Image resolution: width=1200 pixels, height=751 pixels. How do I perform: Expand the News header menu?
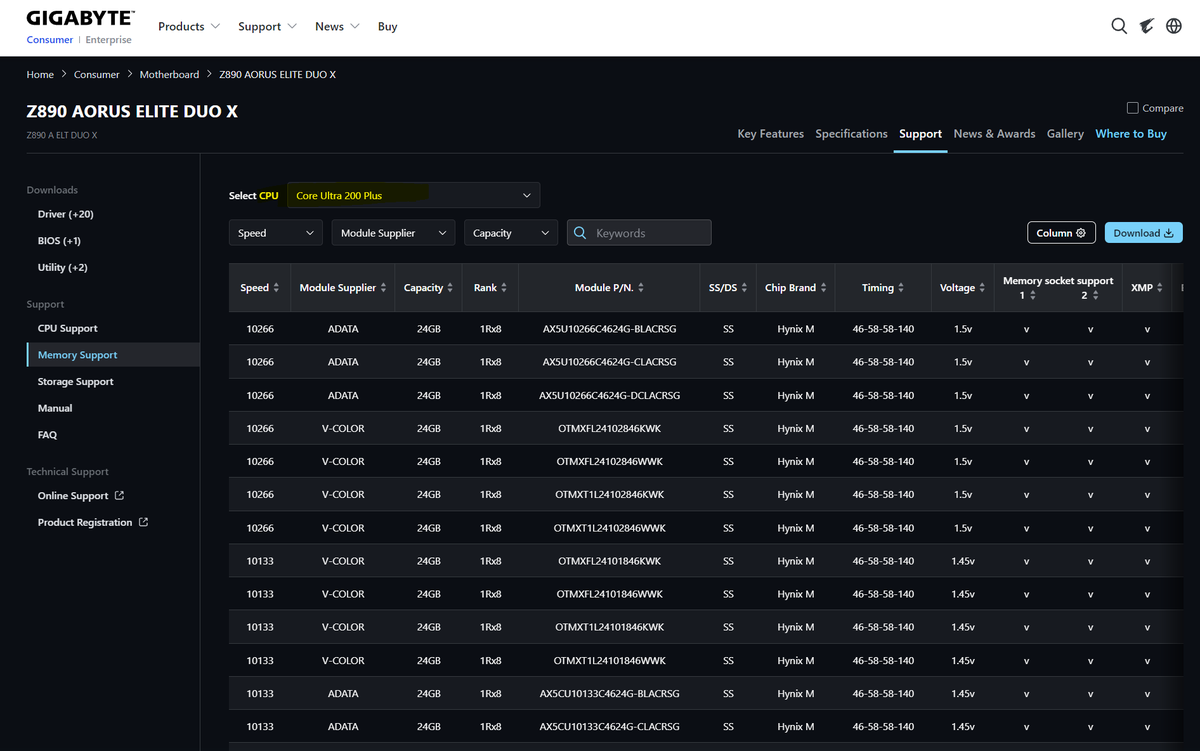coord(337,26)
